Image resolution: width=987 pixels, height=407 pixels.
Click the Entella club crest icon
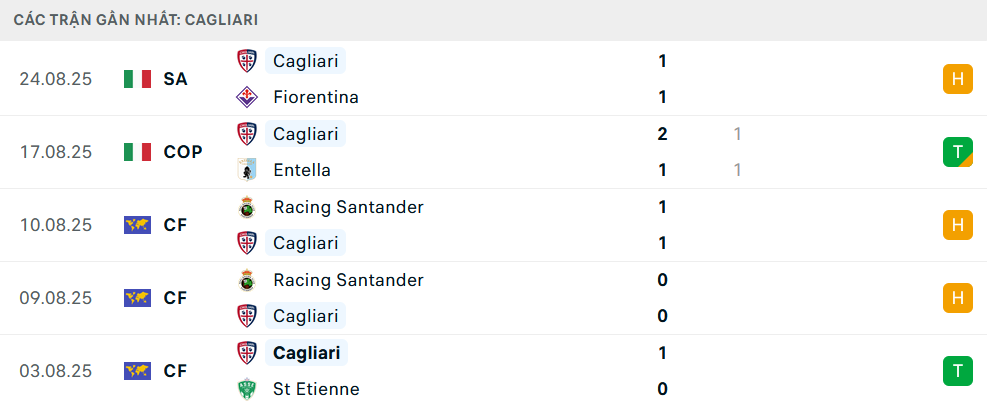click(246, 170)
